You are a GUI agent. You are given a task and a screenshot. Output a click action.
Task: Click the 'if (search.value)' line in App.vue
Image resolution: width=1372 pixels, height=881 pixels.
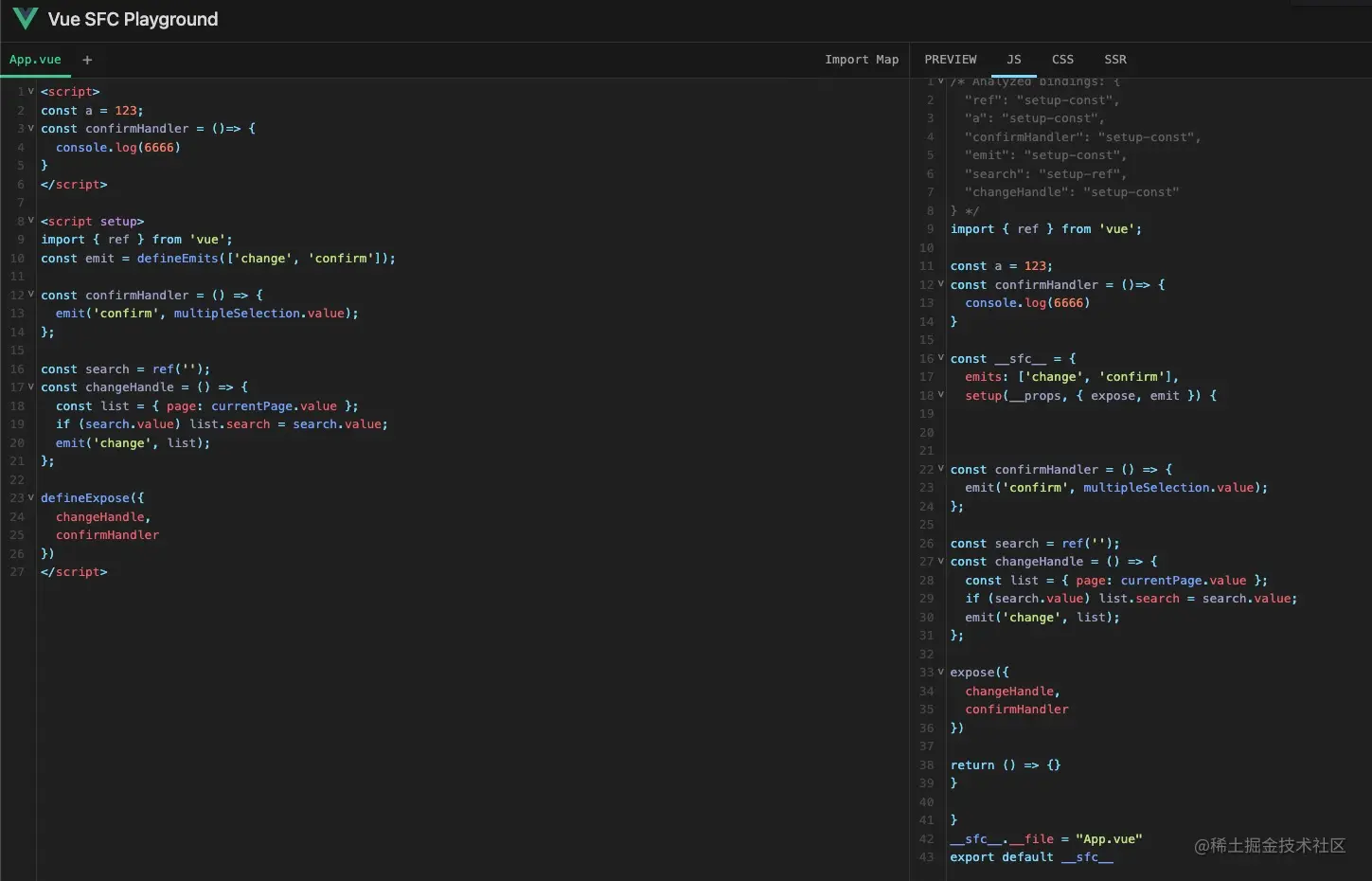222,424
